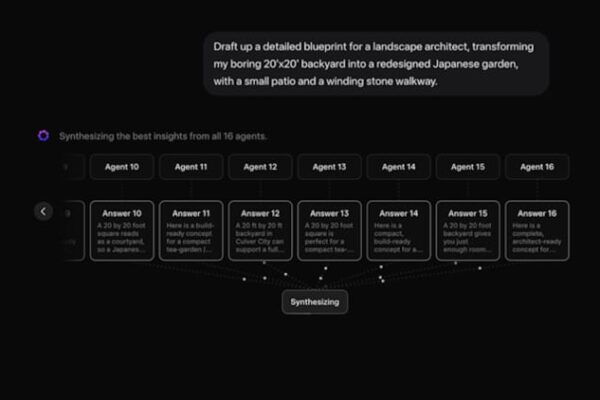Viewport: 600px width, 400px height.
Task: Select the Agent 14 box
Action: coord(398,167)
